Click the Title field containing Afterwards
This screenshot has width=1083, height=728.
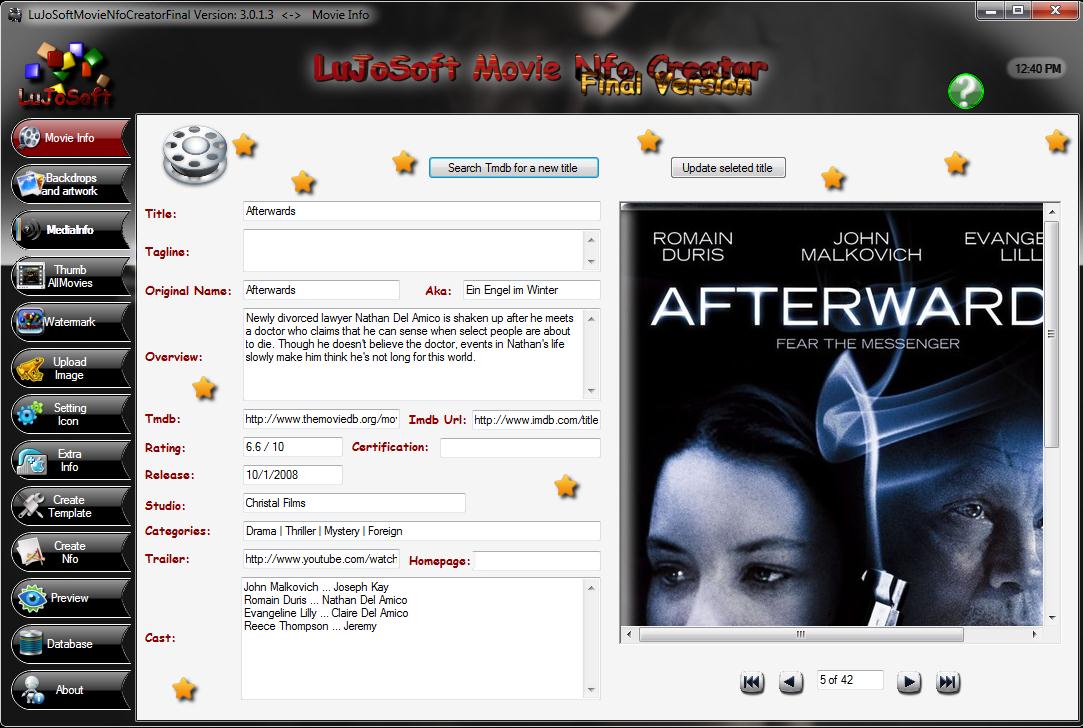coord(421,211)
